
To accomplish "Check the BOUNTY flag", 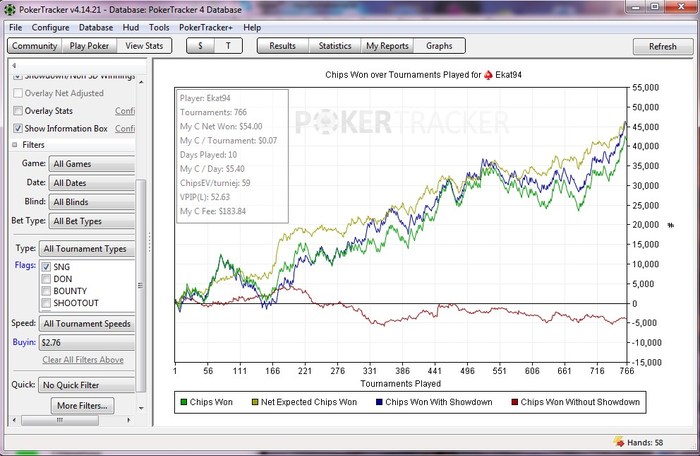I will click(x=46, y=291).
